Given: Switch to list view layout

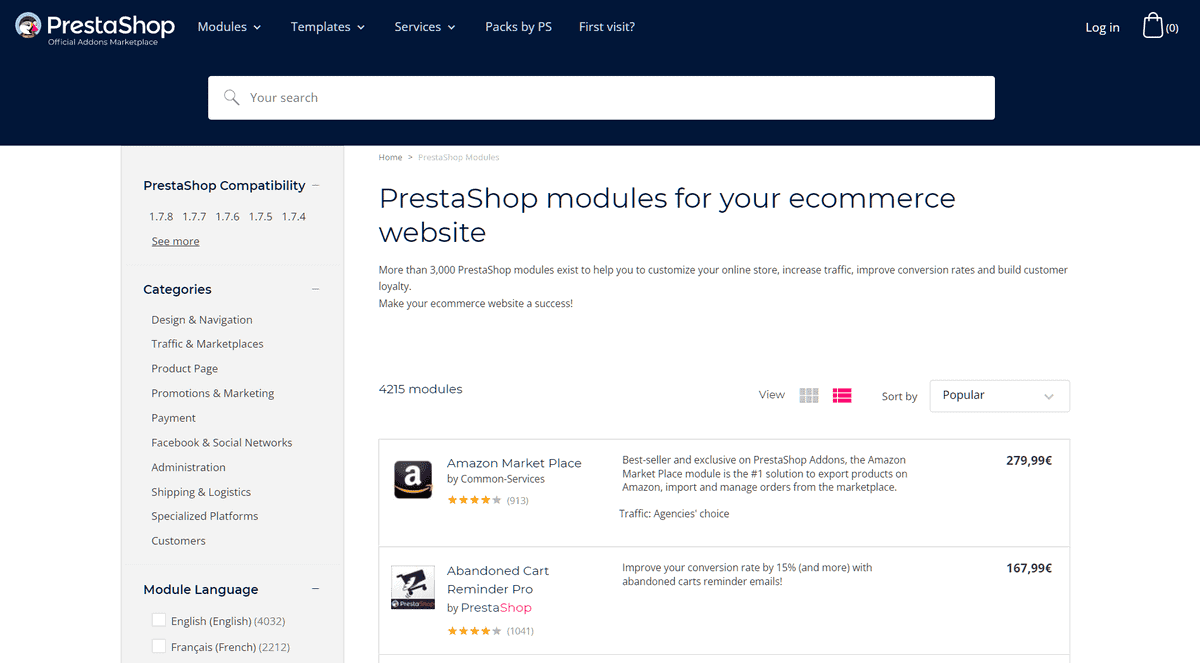Looking at the screenshot, I should (x=842, y=395).
